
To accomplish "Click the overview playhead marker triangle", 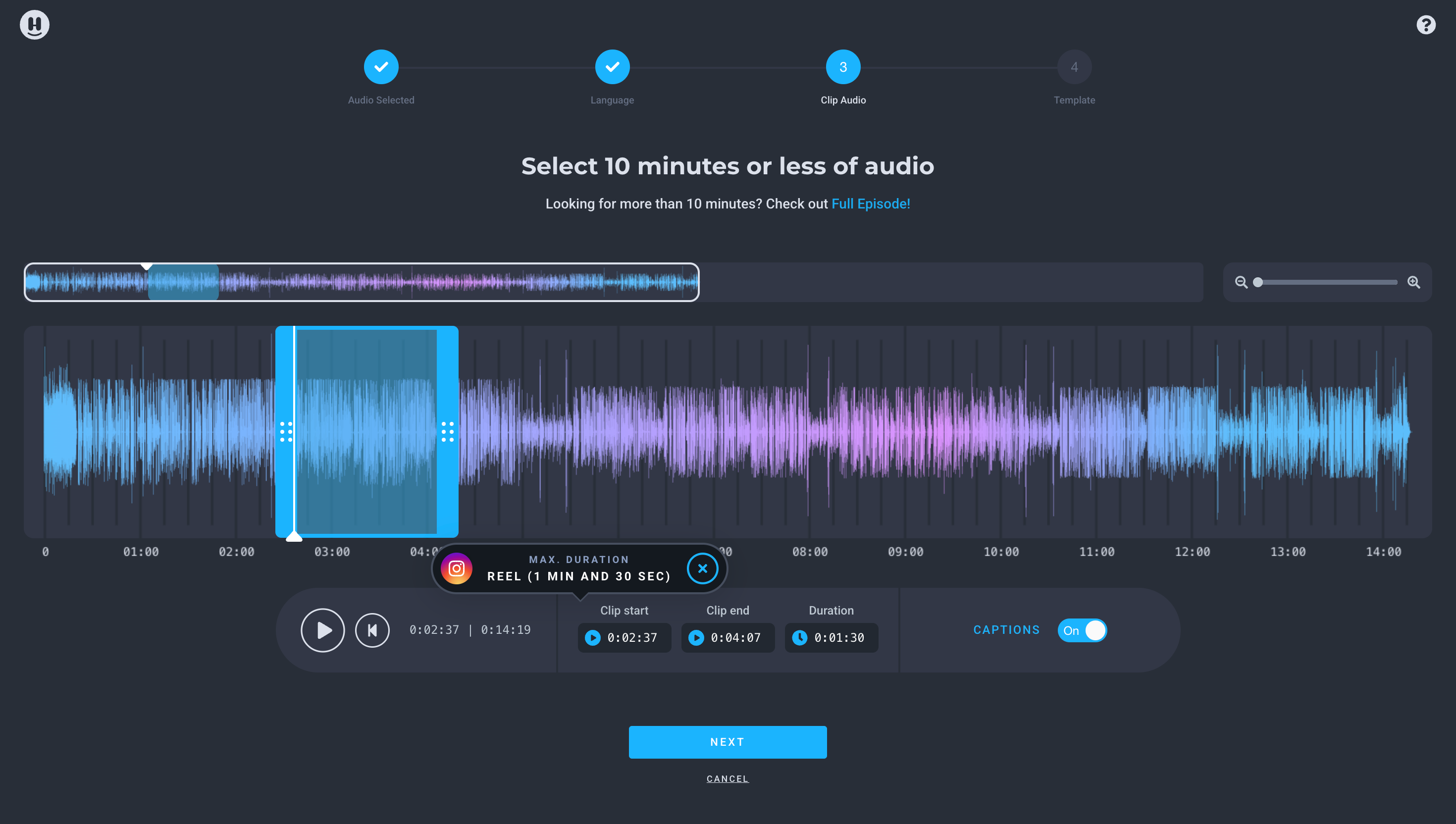I will [x=147, y=266].
